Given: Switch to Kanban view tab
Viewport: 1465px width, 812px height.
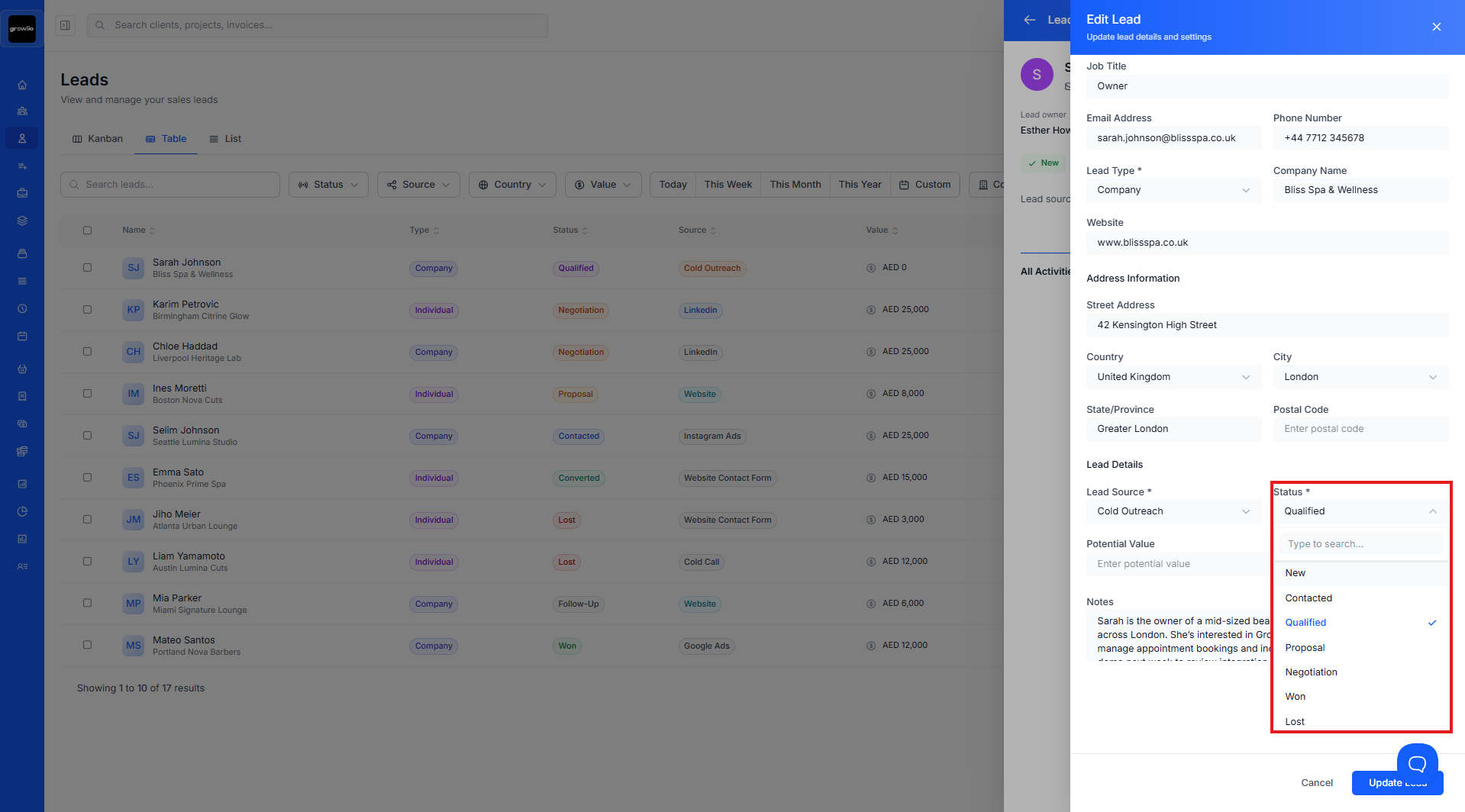Looking at the screenshot, I should 98,139.
